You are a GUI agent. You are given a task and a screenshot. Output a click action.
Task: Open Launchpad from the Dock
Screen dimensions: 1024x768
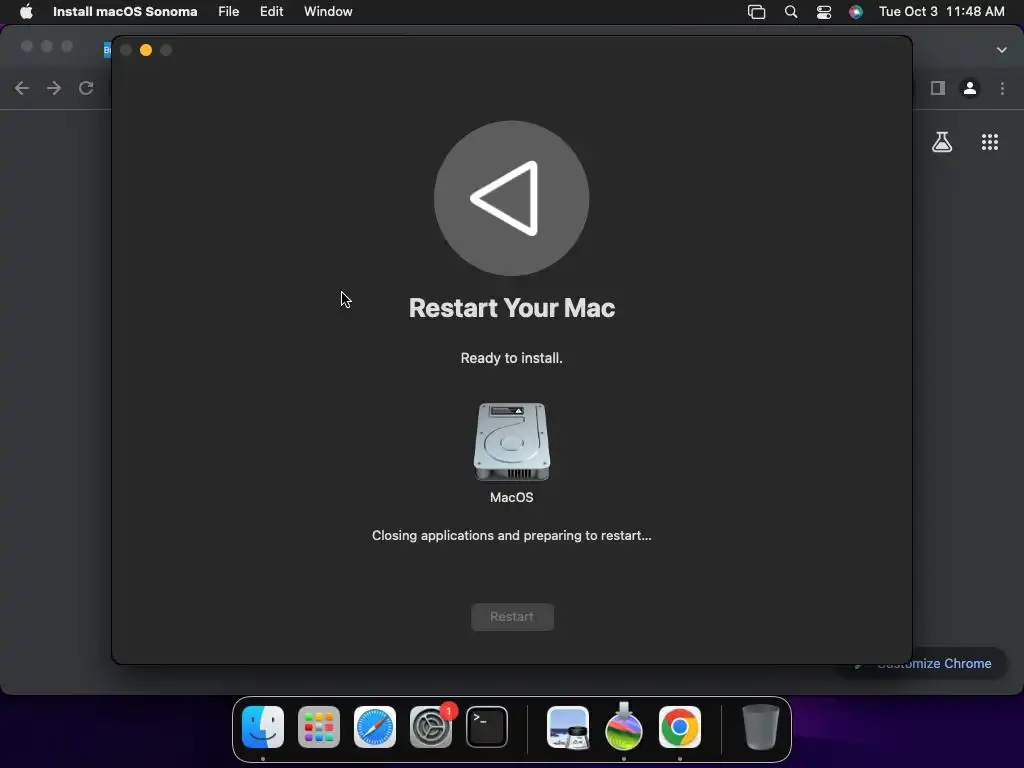(x=319, y=727)
